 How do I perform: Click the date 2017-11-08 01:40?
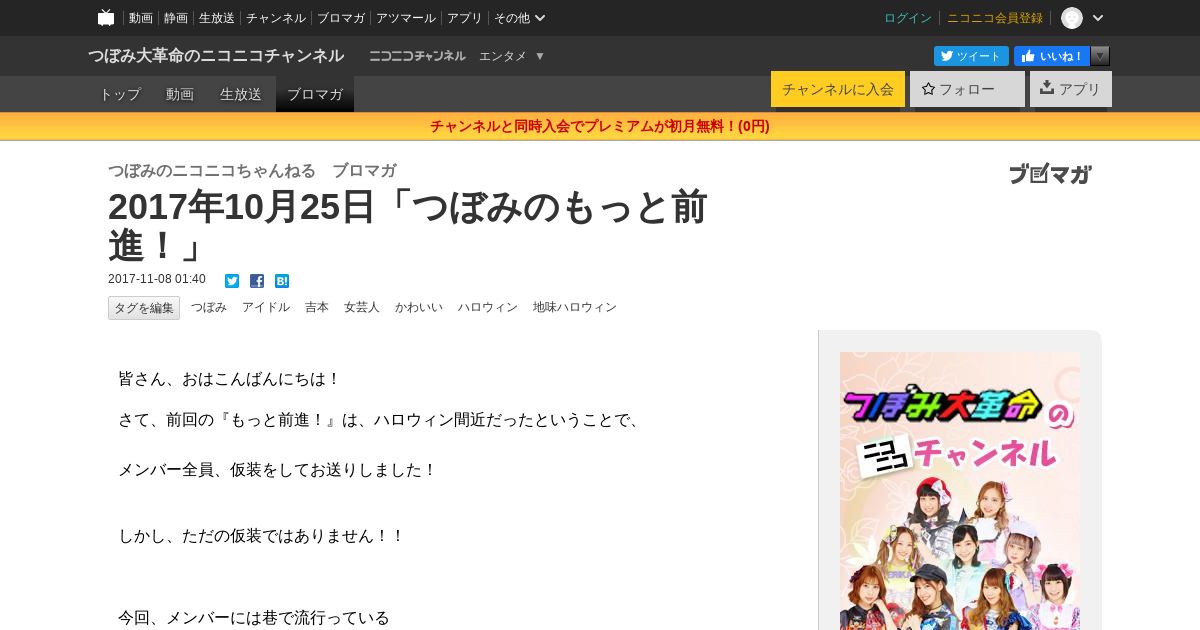pyautogui.click(x=157, y=279)
